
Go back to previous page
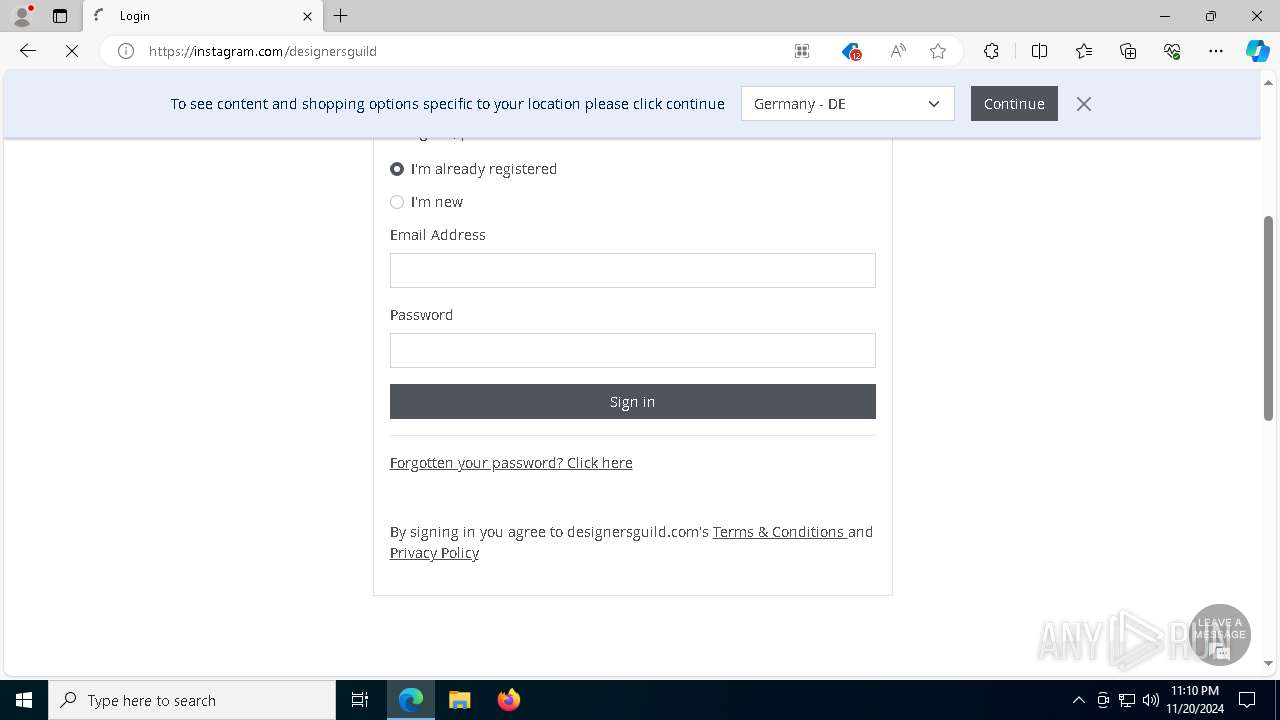pyautogui.click(x=28, y=51)
